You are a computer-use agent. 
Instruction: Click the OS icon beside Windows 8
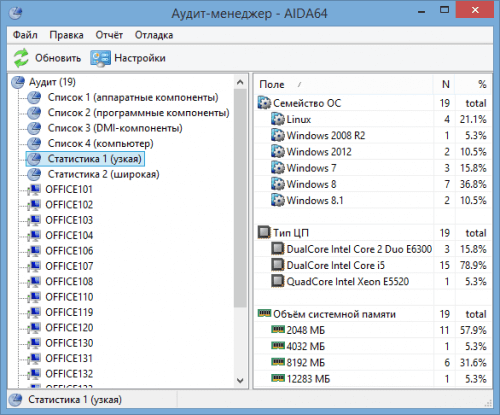[x=278, y=184]
